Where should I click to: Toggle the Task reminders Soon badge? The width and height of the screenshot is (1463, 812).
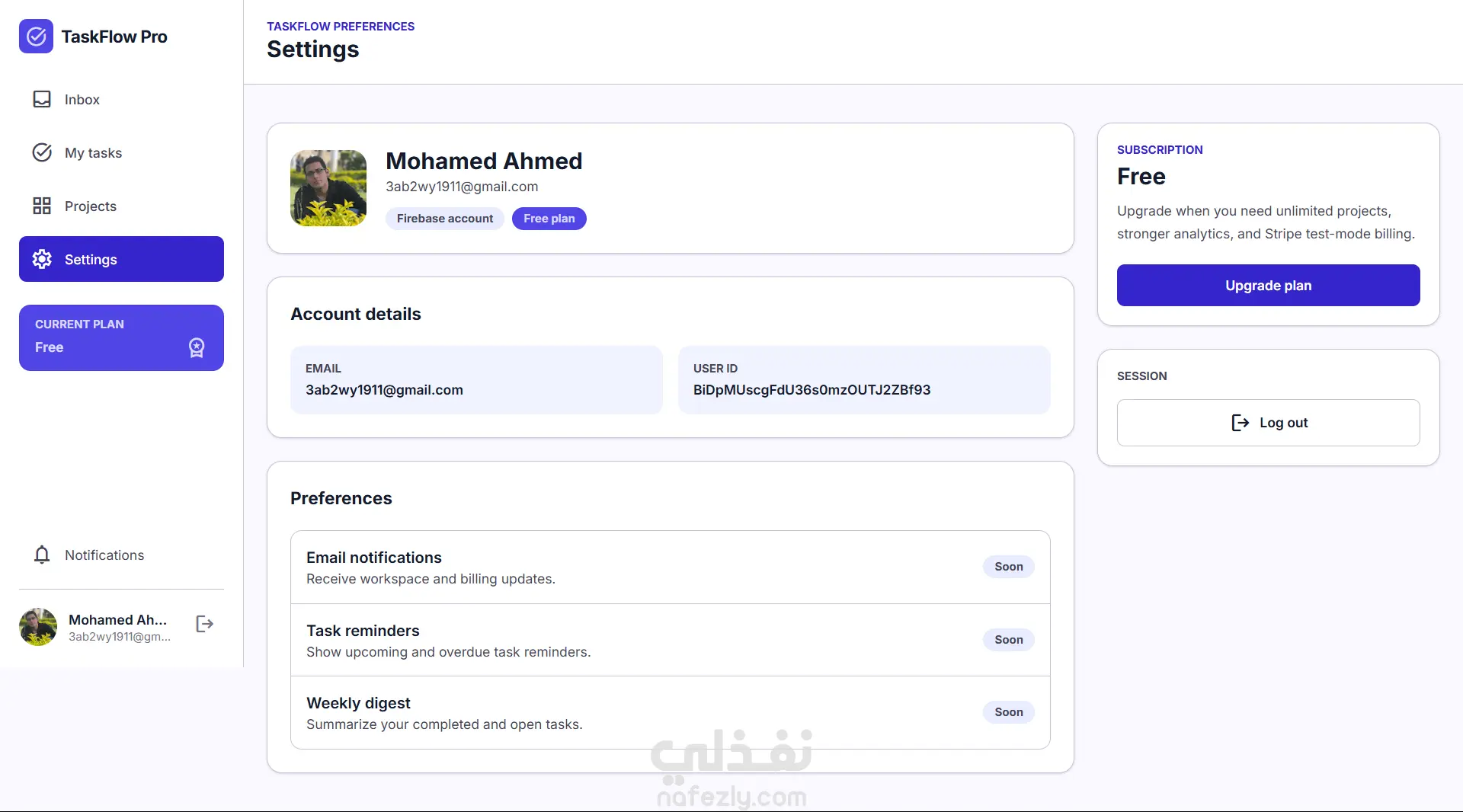click(1008, 640)
